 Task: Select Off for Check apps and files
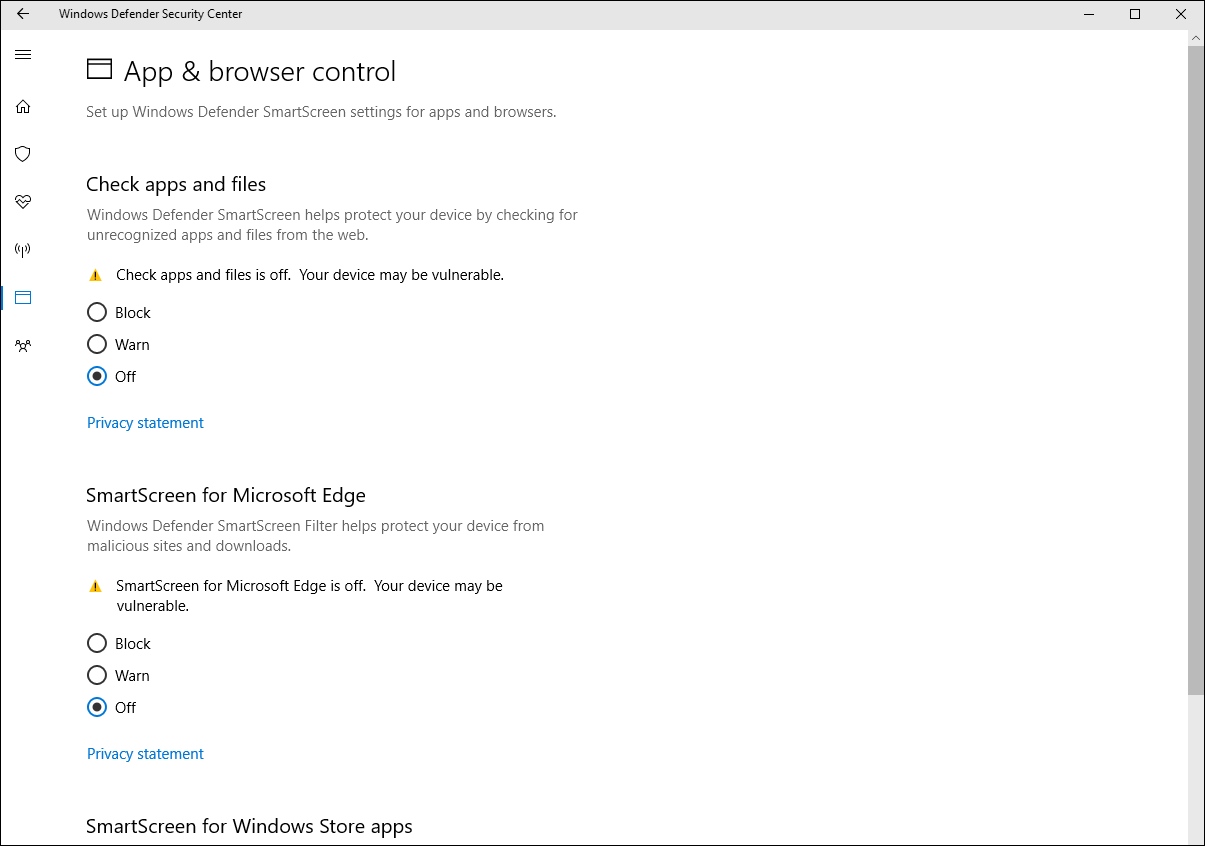point(97,377)
